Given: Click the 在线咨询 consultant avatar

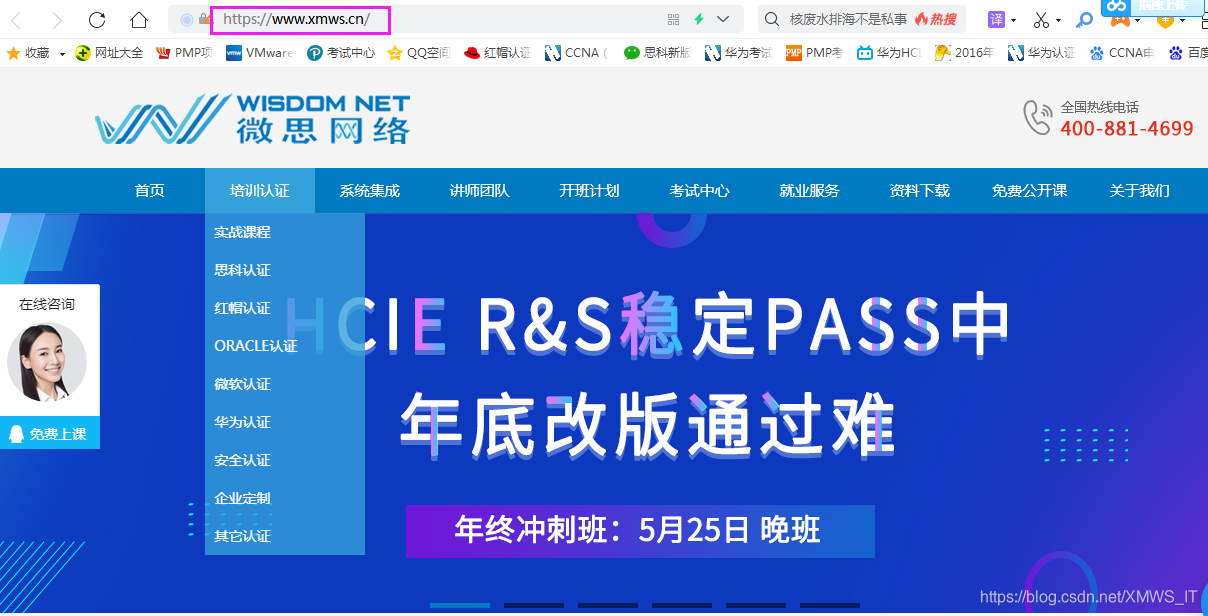Looking at the screenshot, I should (x=47, y=362).
